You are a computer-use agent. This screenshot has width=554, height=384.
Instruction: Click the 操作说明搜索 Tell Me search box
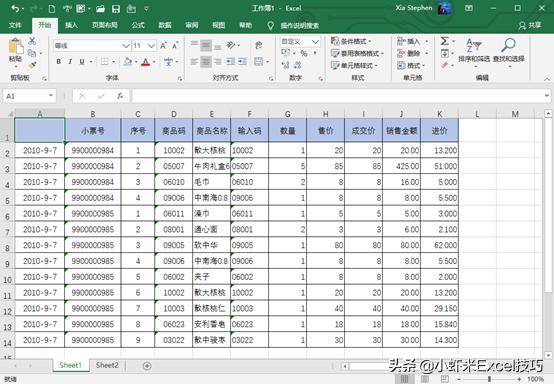click(300, 25)
